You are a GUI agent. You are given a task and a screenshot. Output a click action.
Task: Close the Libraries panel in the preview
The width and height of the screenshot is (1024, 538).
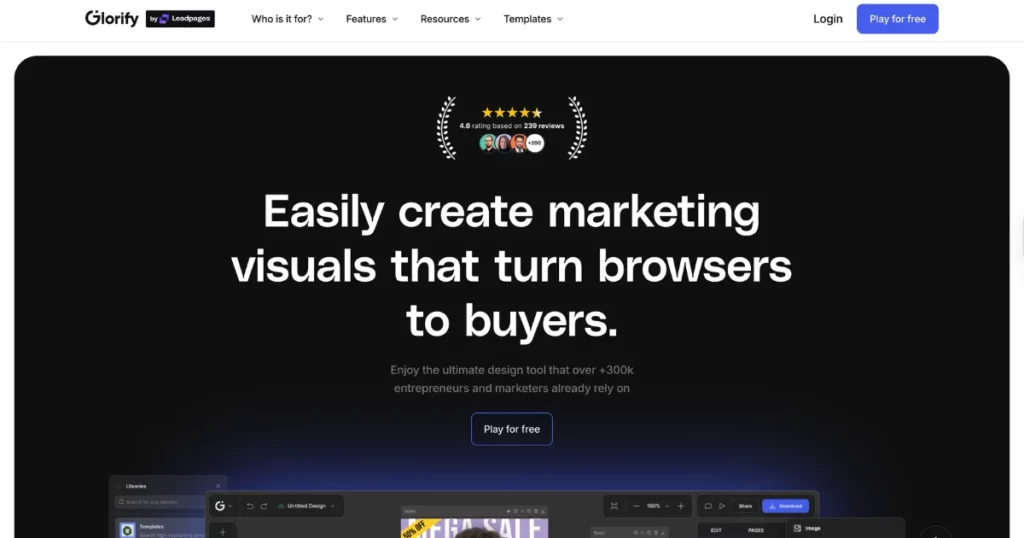pos(218,486)
